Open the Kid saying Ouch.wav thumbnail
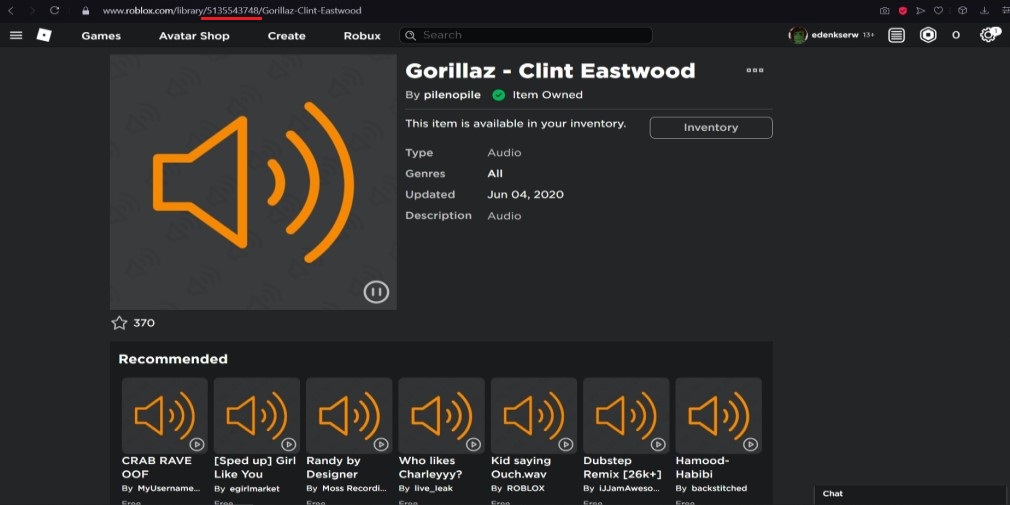Image resolution: width=1010 pixels, height=505 pixels. pyautogui.click(x=533, y=415)
